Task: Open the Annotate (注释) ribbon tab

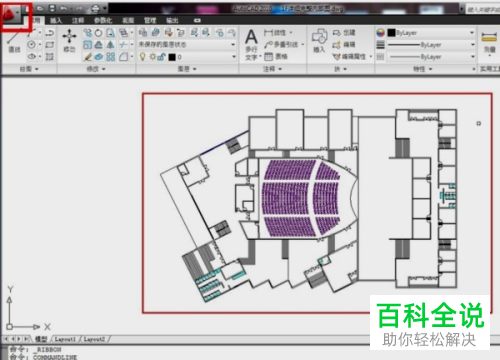Action: [78, 20]
